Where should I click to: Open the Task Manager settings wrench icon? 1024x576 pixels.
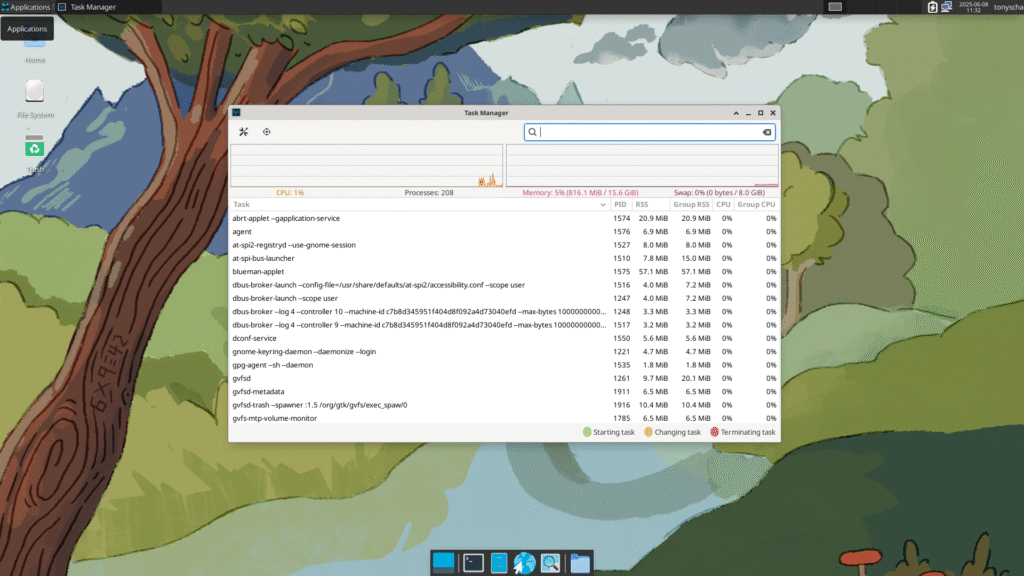click(x=244, y=132)
